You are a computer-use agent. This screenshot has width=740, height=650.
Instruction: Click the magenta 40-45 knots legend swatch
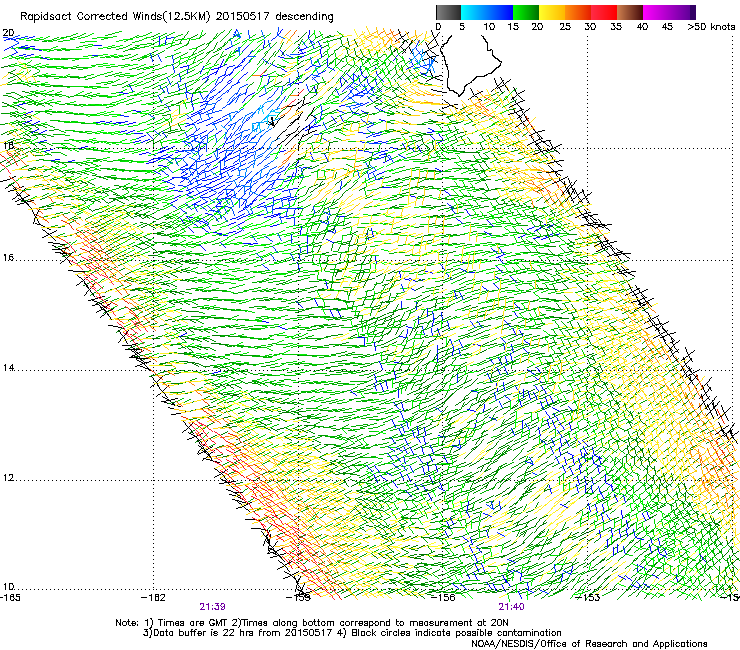(x=656, y=12)
